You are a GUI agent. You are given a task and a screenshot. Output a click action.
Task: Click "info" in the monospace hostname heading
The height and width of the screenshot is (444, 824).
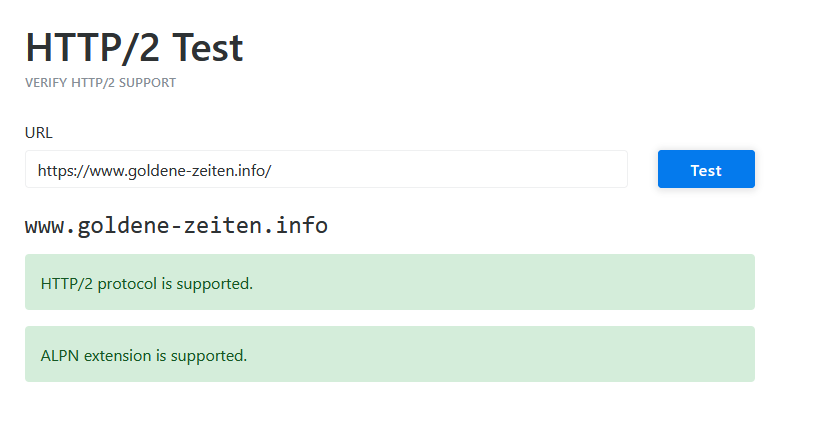(x=304, y=226)
